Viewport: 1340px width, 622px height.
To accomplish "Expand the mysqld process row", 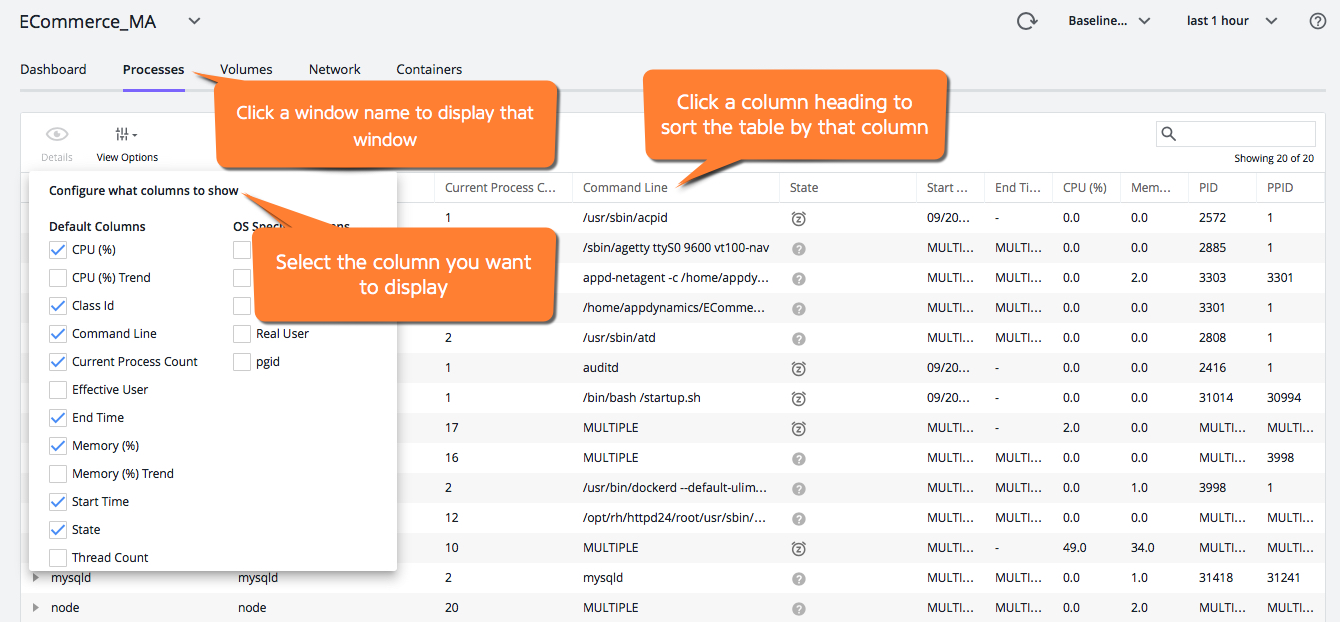I will pos(36,578).
